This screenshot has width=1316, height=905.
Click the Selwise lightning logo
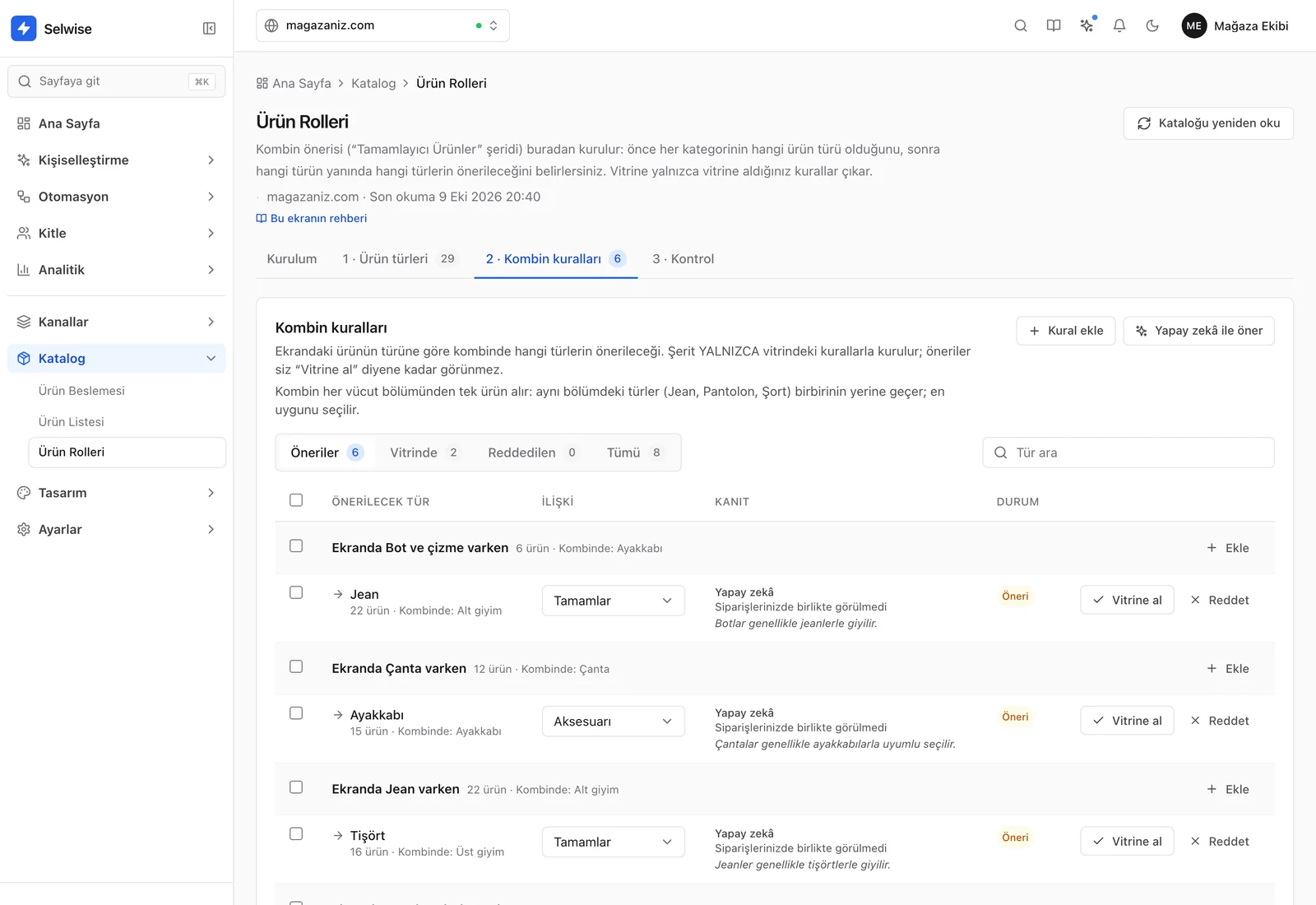coord(24,28)
